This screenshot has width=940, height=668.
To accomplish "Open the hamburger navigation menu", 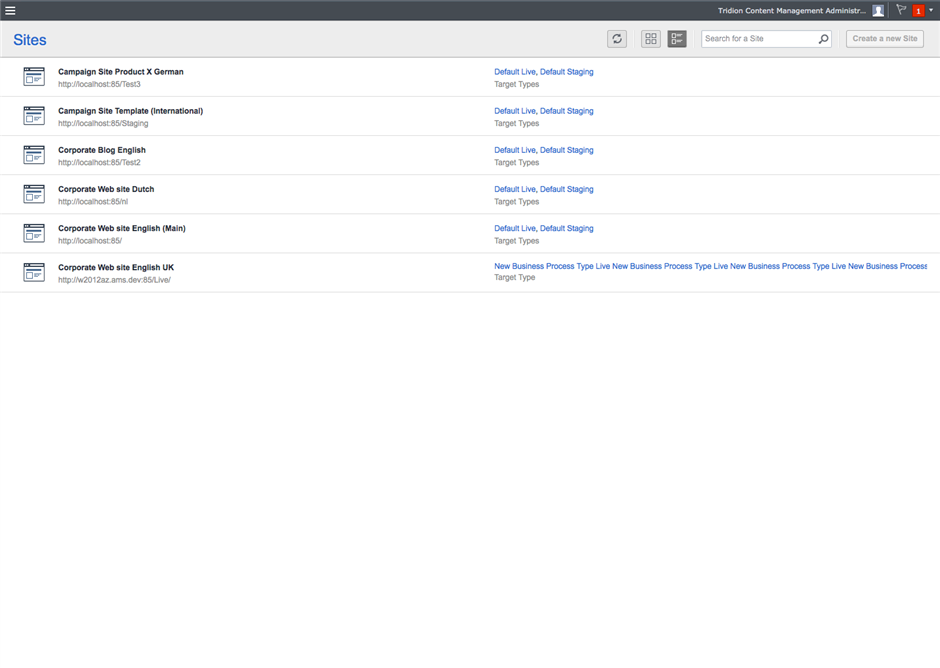I will pyautogui.click(x=10, y=10).
